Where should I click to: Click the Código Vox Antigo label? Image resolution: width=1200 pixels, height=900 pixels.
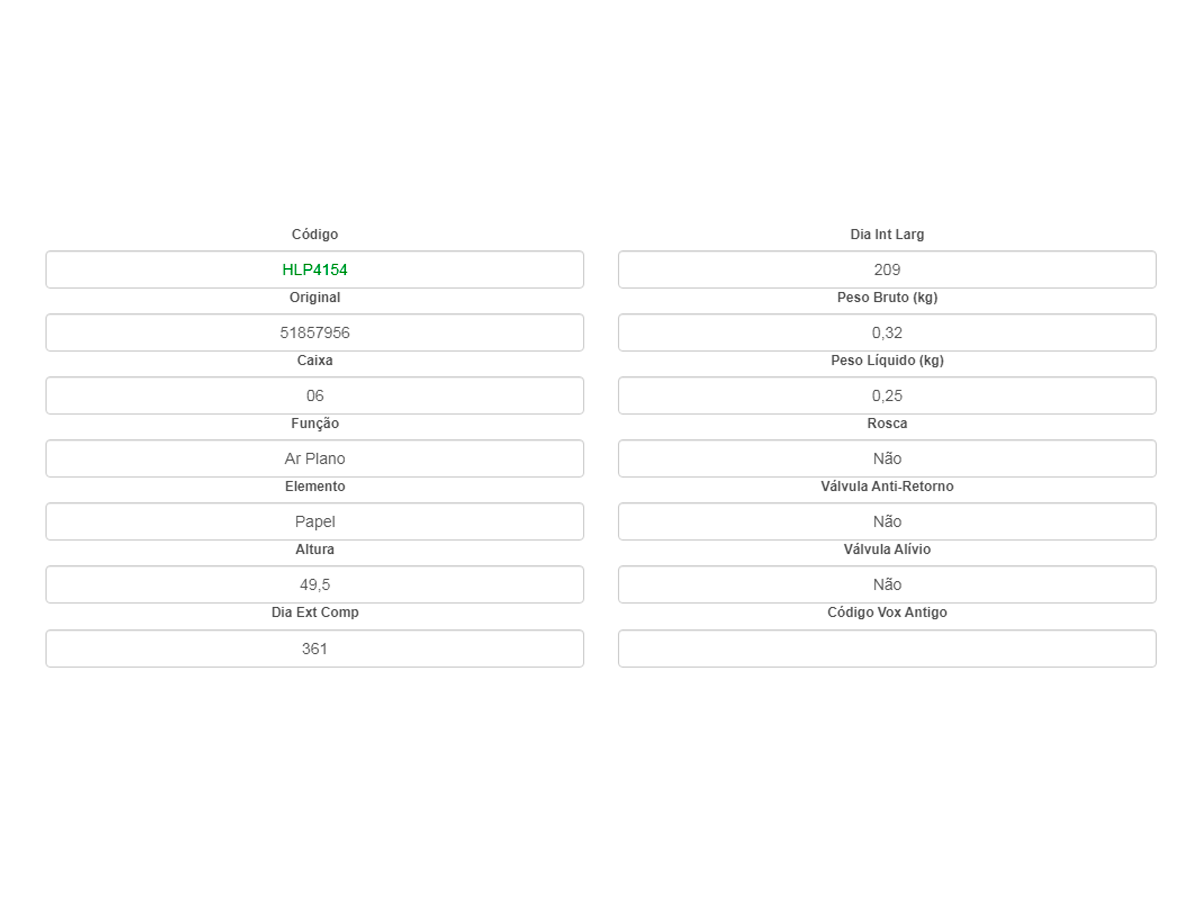[x=887, y=612]
